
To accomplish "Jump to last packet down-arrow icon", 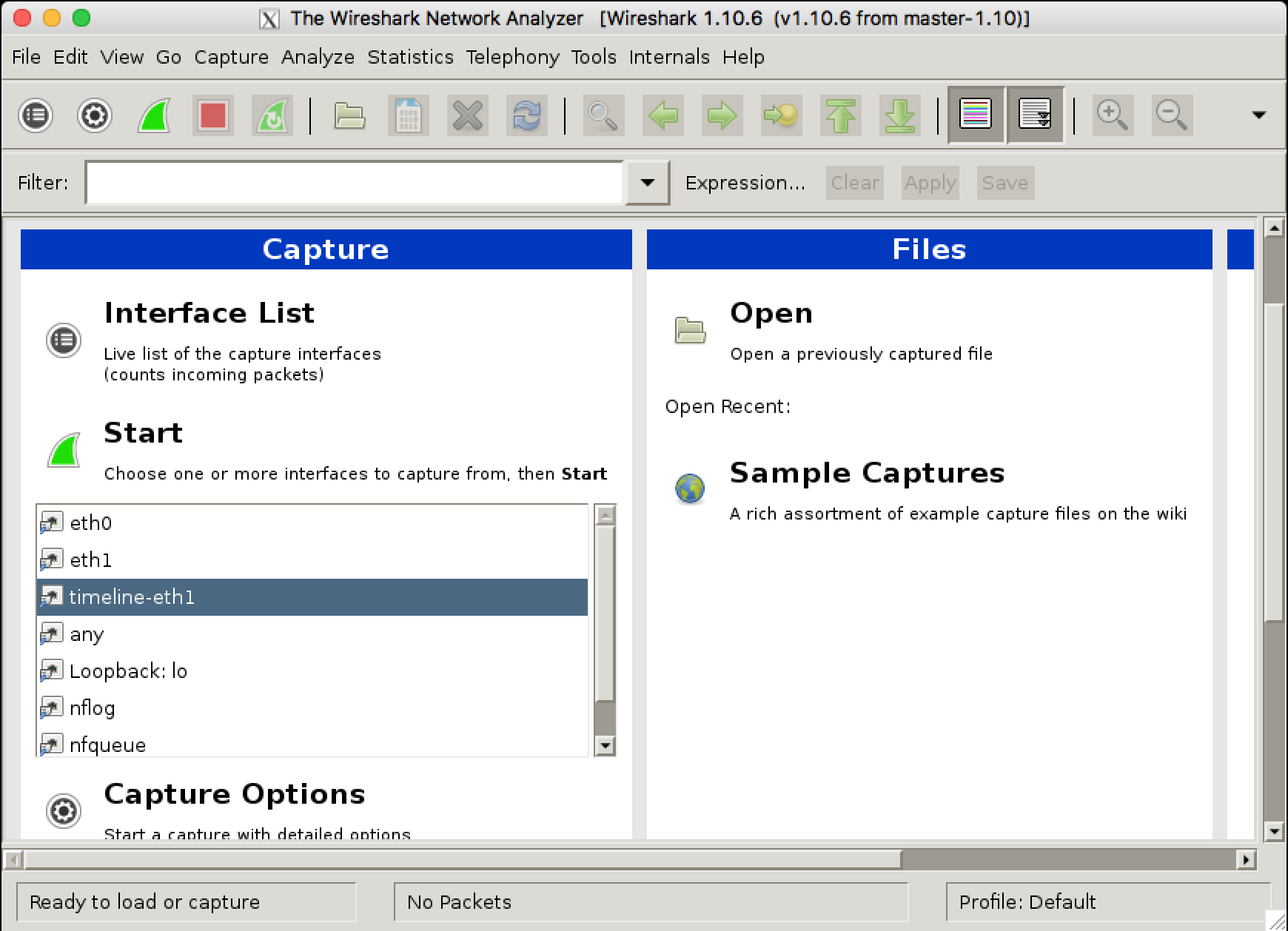I will (900, 115).
